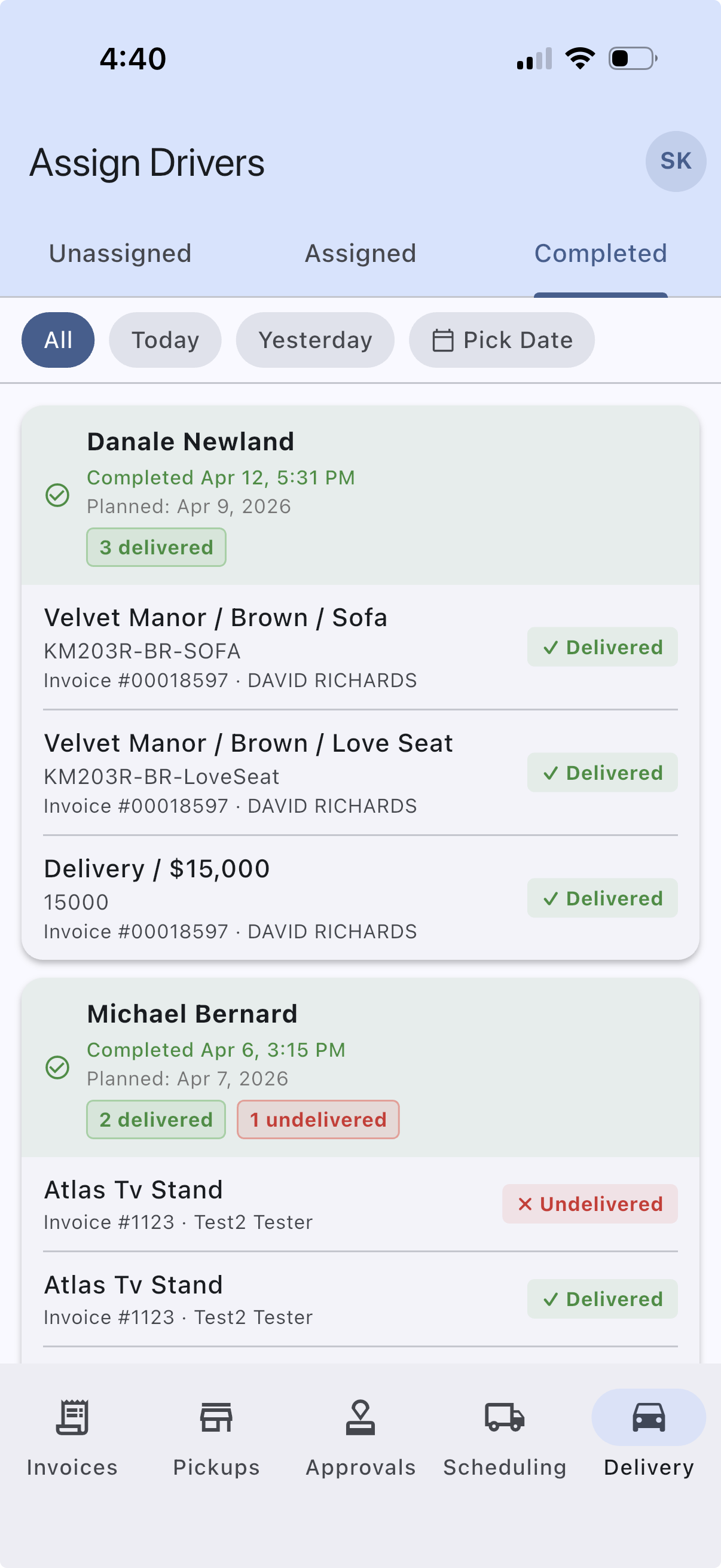Select the Delivery car icon
The image size is (721, 1568).
pos(649,1418)
